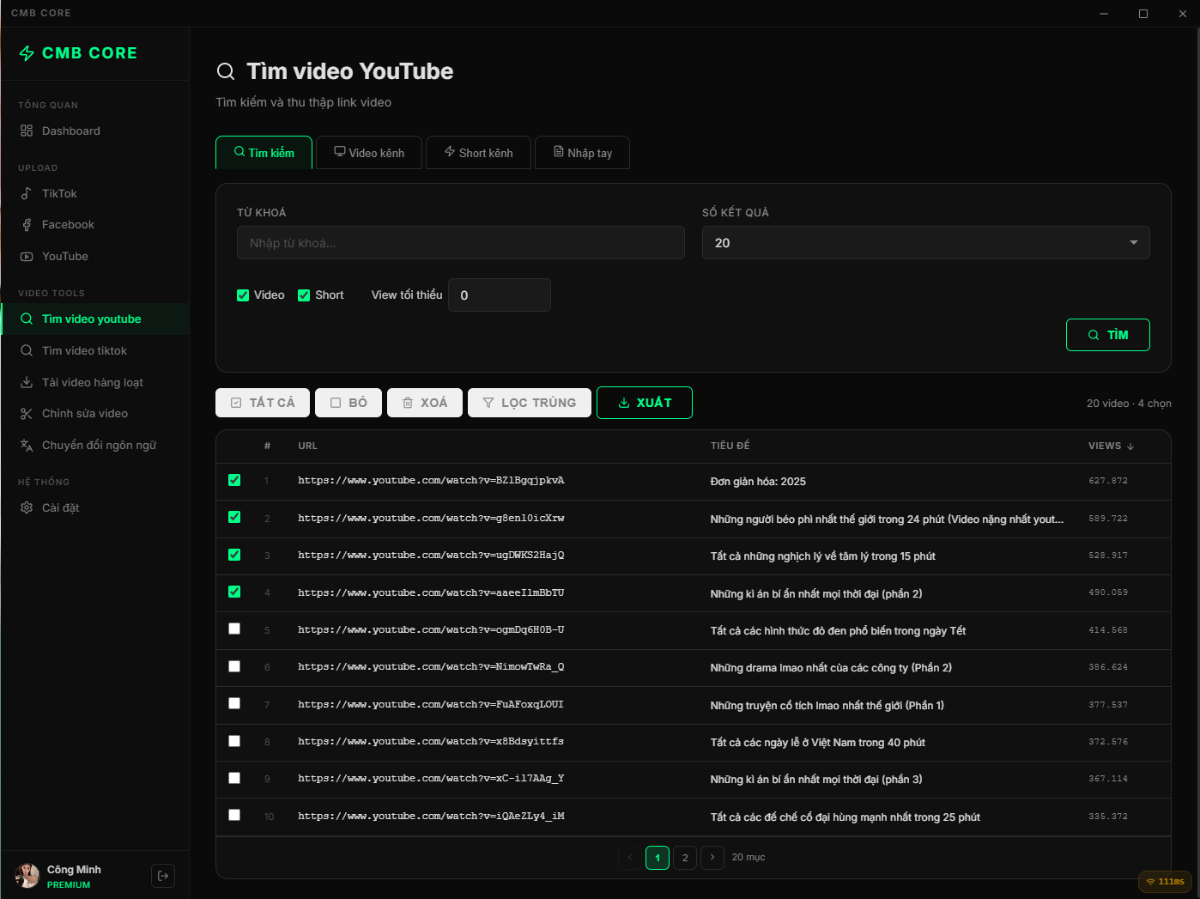Sort by VIEWS using the column arrow
This screenshot has width=1200, height=899.
click(1128, 446)
